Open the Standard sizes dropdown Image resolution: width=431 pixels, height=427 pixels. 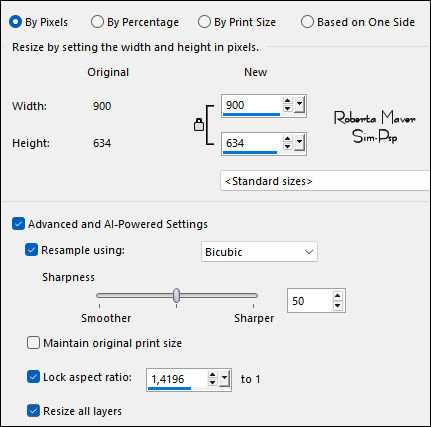point(325,181)
